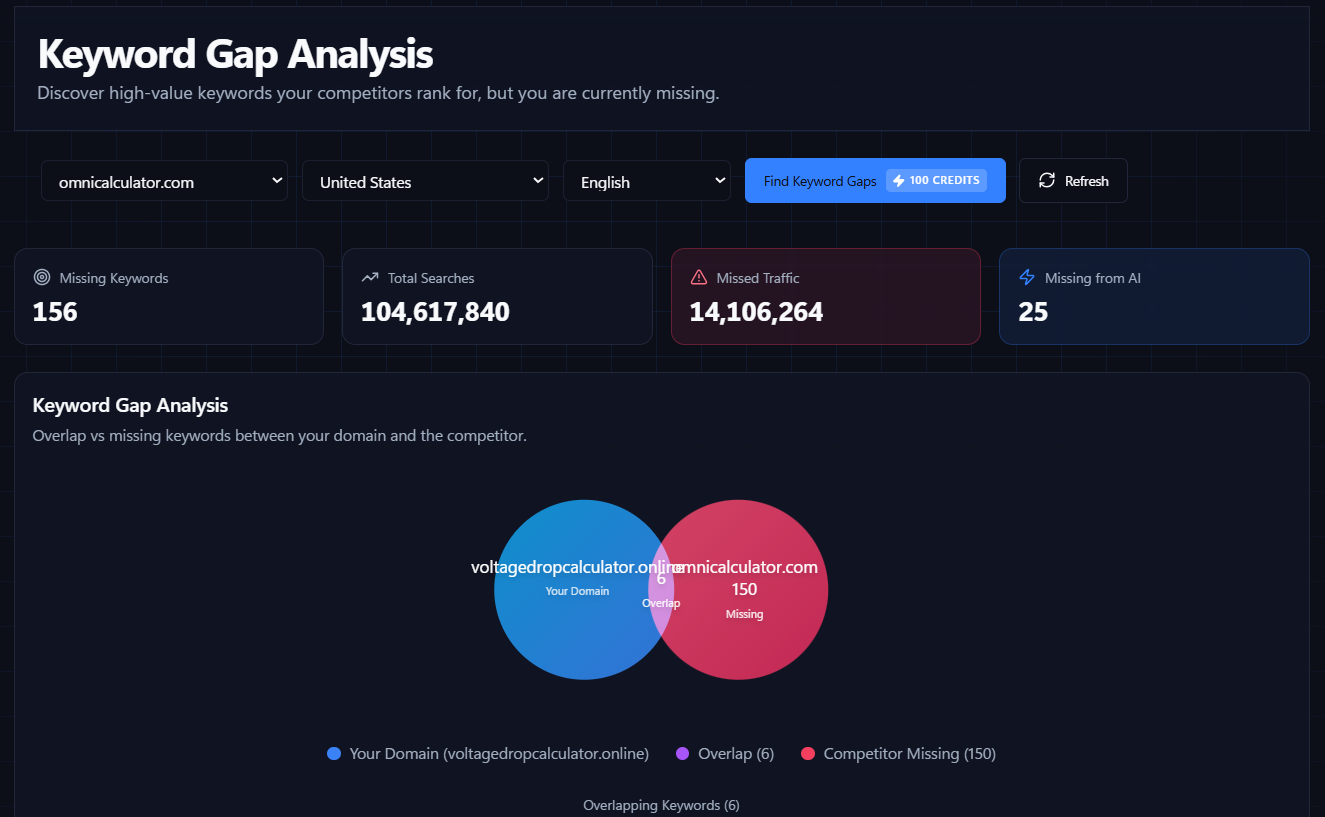1325x817 pixels.
Task: Click the 150 count in the red circle
Action: 744,590
